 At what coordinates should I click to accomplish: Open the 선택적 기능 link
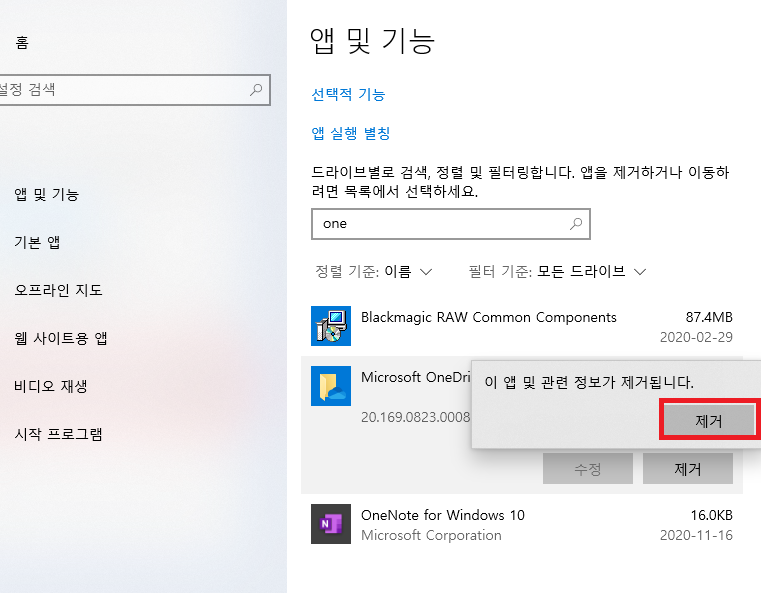click(348, 94)
